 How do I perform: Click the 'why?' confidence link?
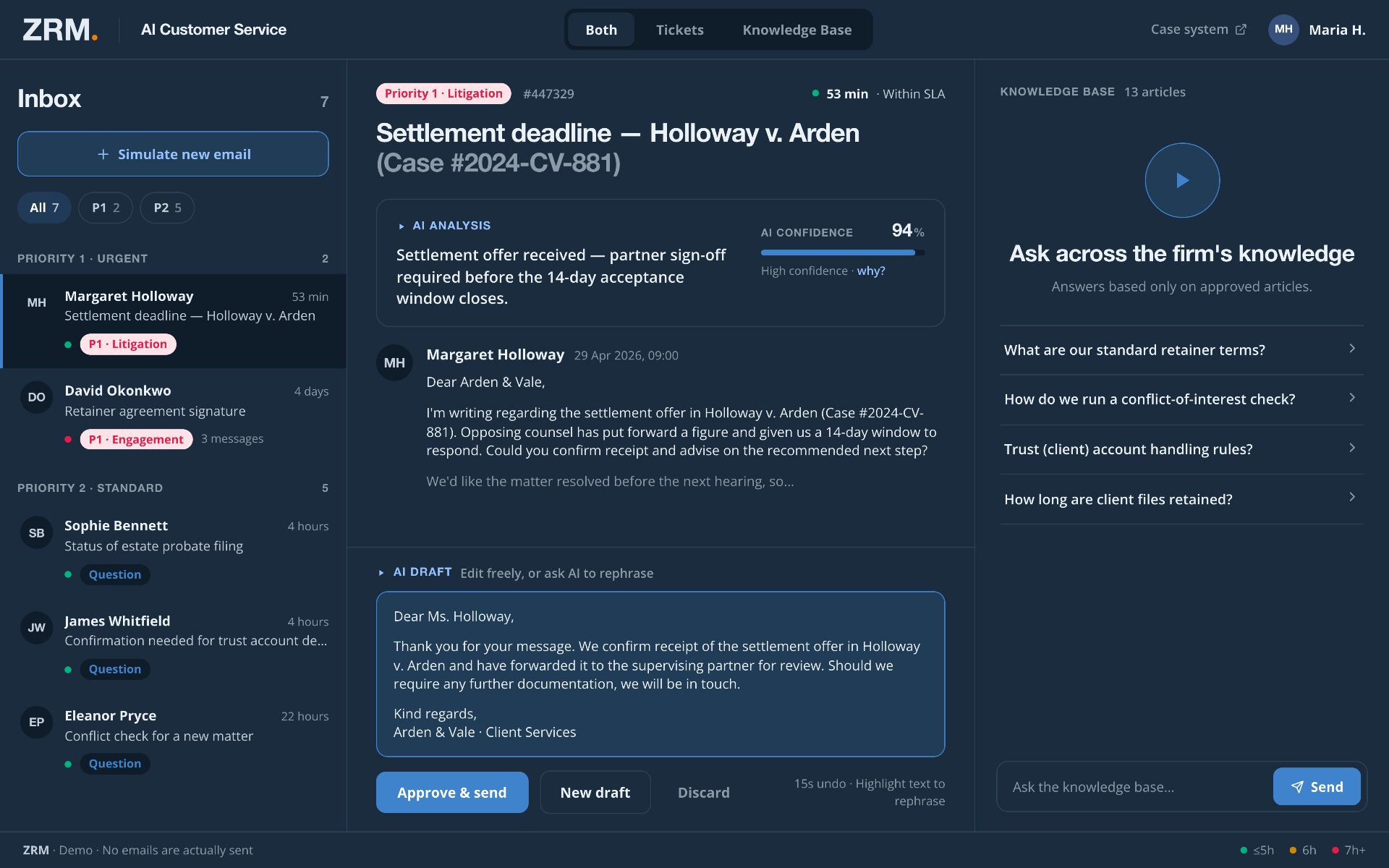pos(871,271)
